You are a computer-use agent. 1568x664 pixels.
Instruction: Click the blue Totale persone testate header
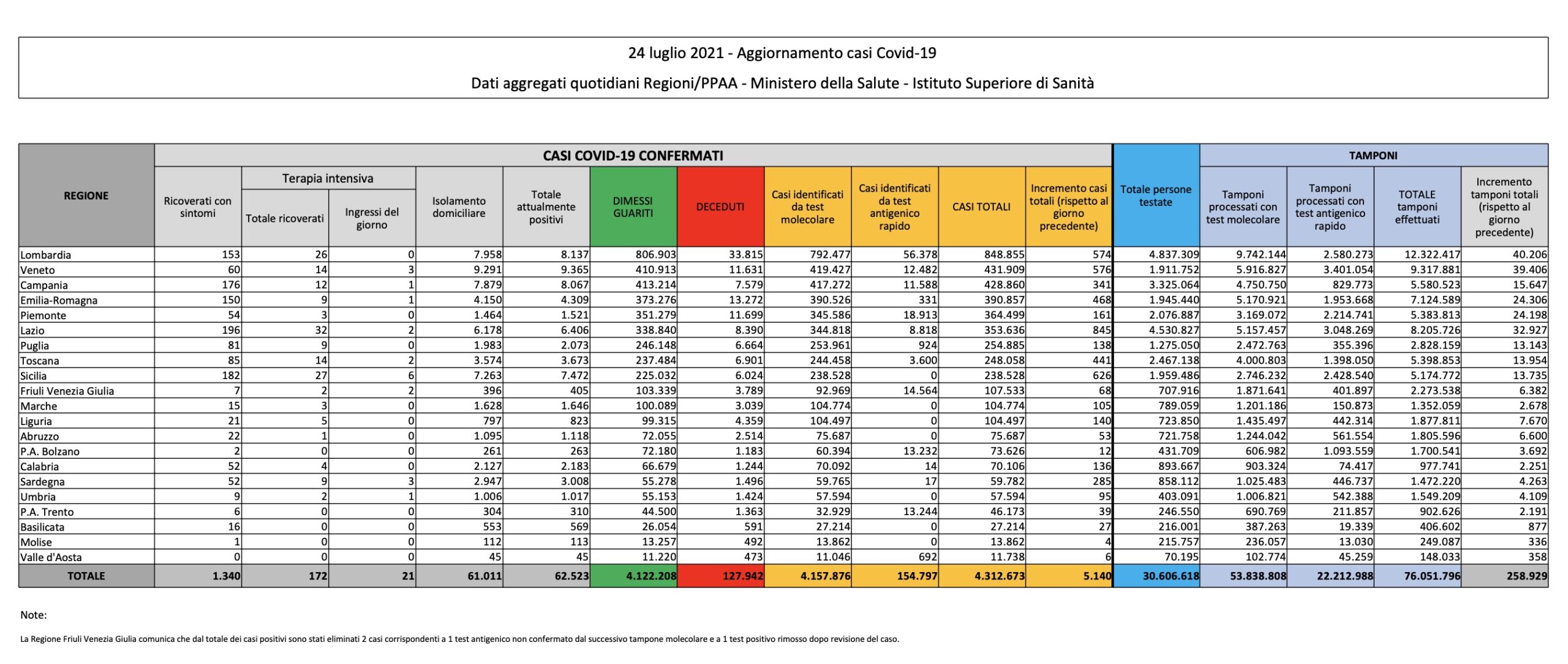click(x=1155, y=195)
